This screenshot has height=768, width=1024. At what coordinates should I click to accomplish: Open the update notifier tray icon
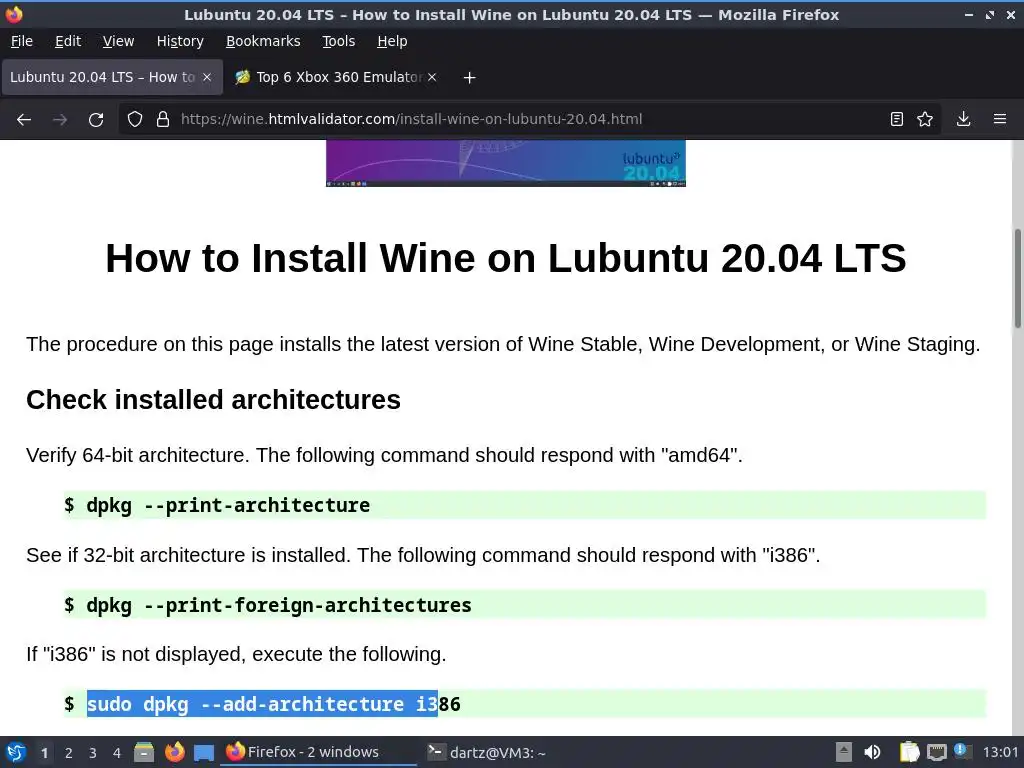tap(961, 750)
